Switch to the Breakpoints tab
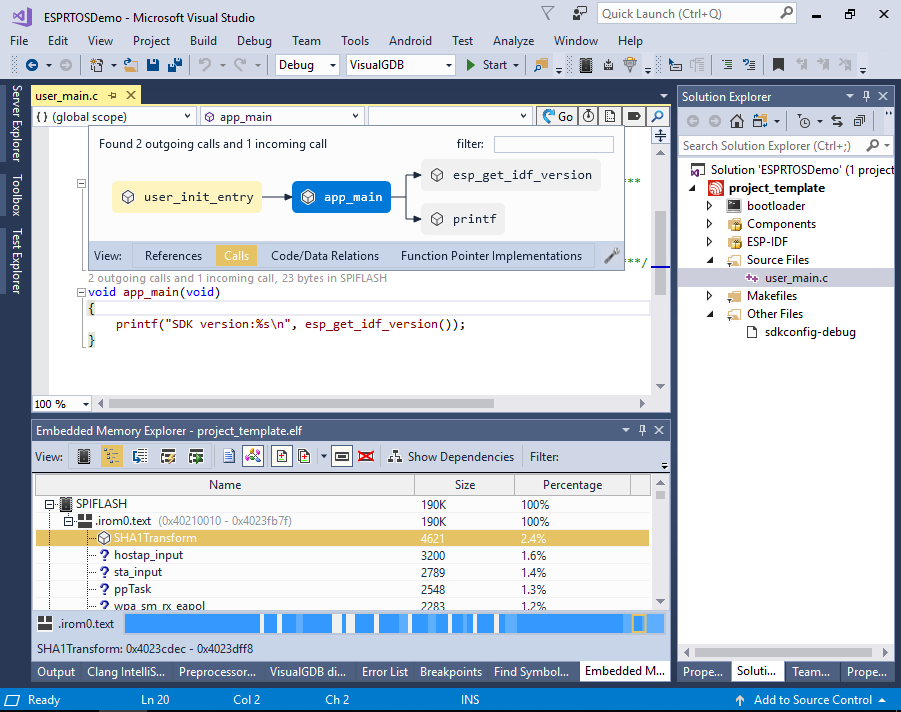This screenshot has height=712, width=901. click(x=451, y=672)
